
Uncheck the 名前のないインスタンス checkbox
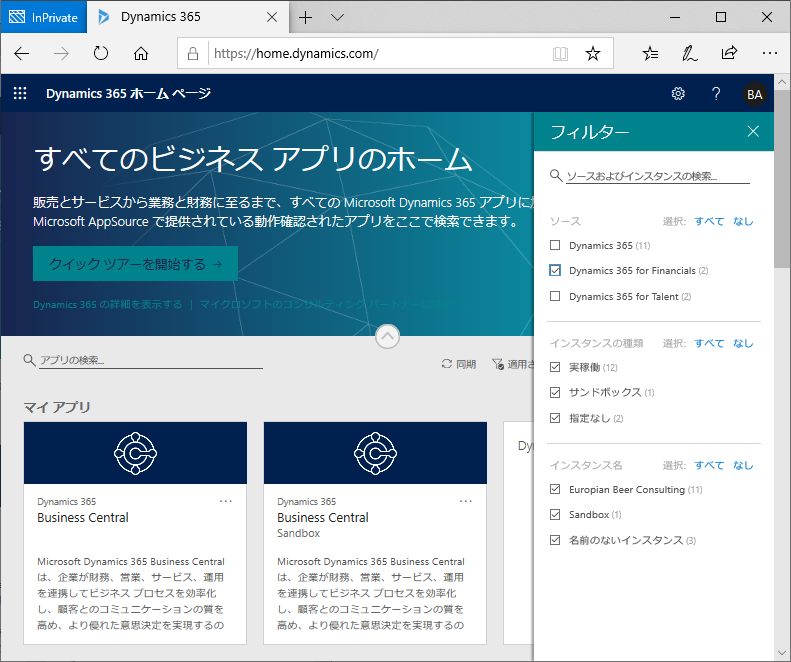[555, 540]
